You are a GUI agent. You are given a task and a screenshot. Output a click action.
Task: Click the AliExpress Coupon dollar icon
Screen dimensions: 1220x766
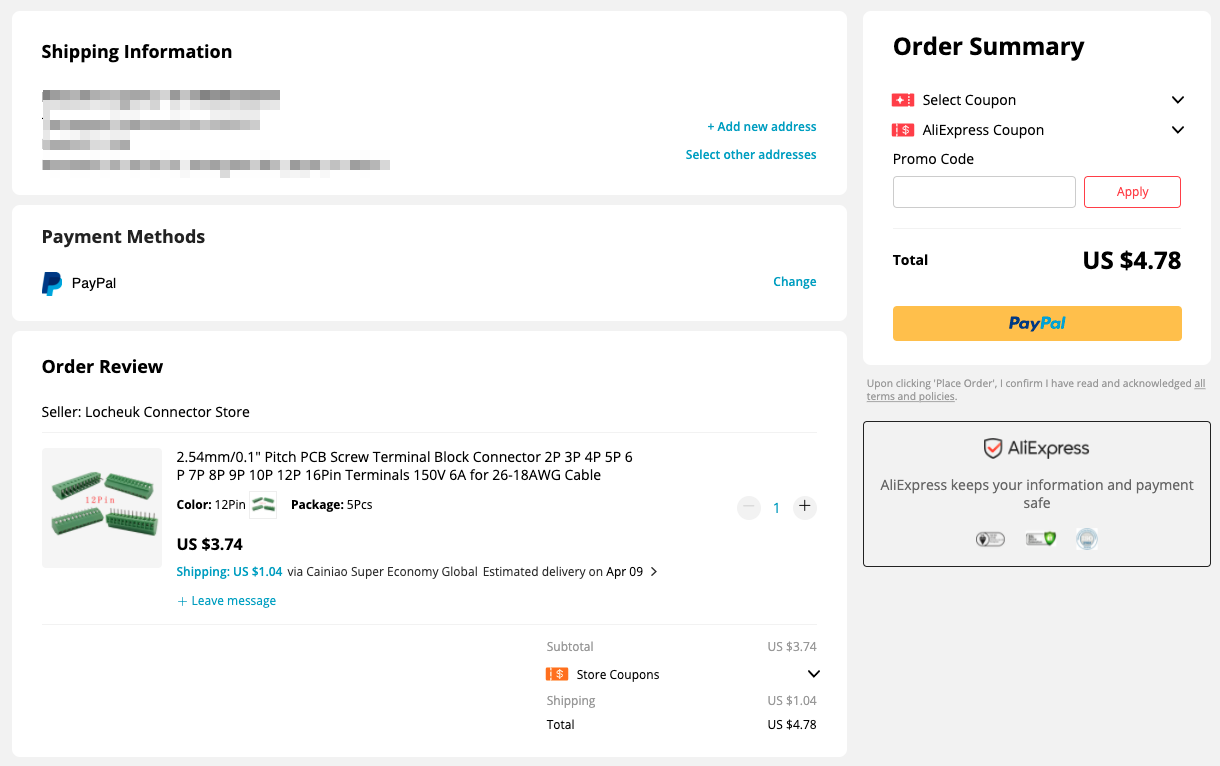click(903, 130)
